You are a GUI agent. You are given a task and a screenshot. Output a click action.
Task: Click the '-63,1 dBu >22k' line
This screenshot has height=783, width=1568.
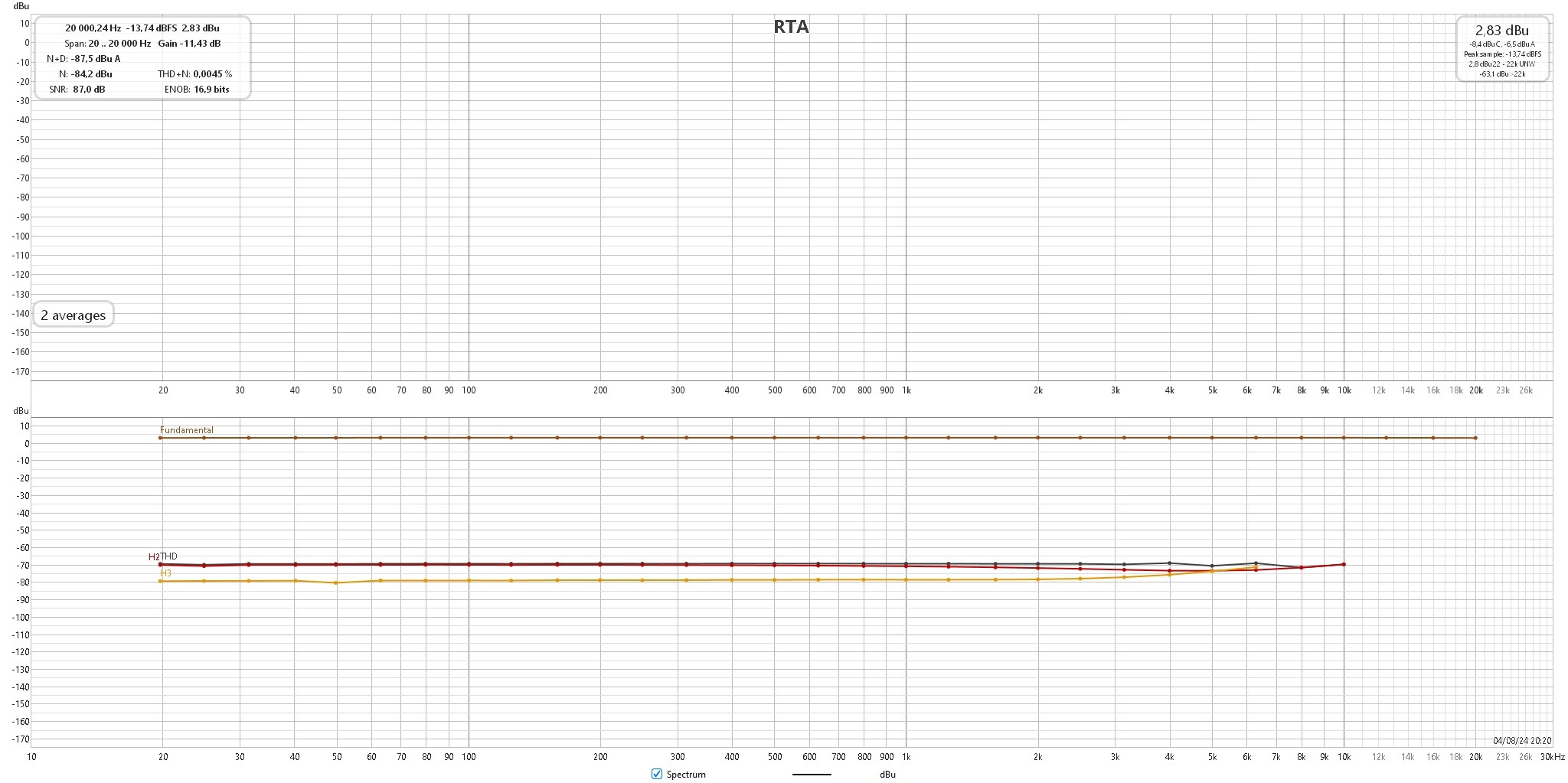point(1502,74)
